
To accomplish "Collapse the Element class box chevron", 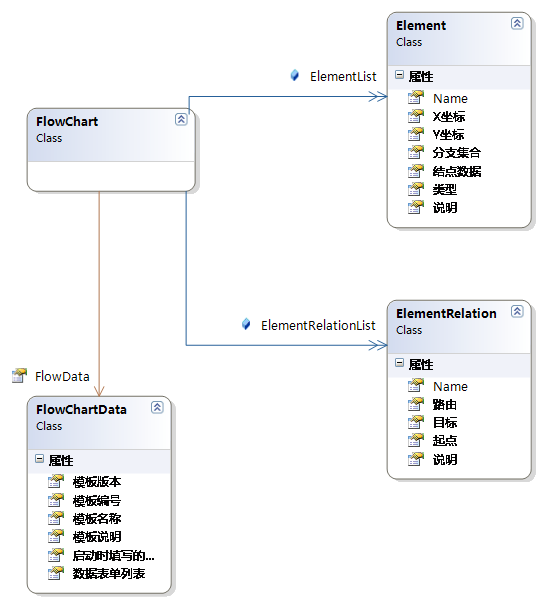I will point(517,23).
